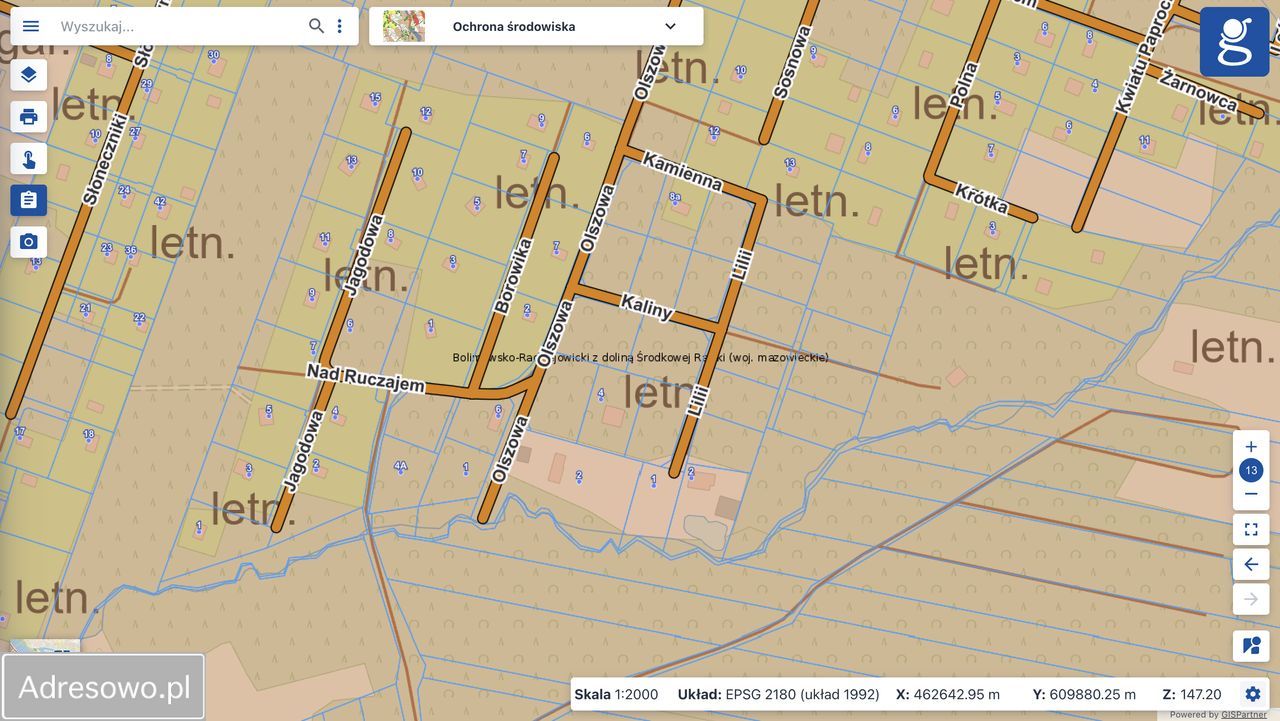Zoom in with the plus button

(x=1251, y=447)
